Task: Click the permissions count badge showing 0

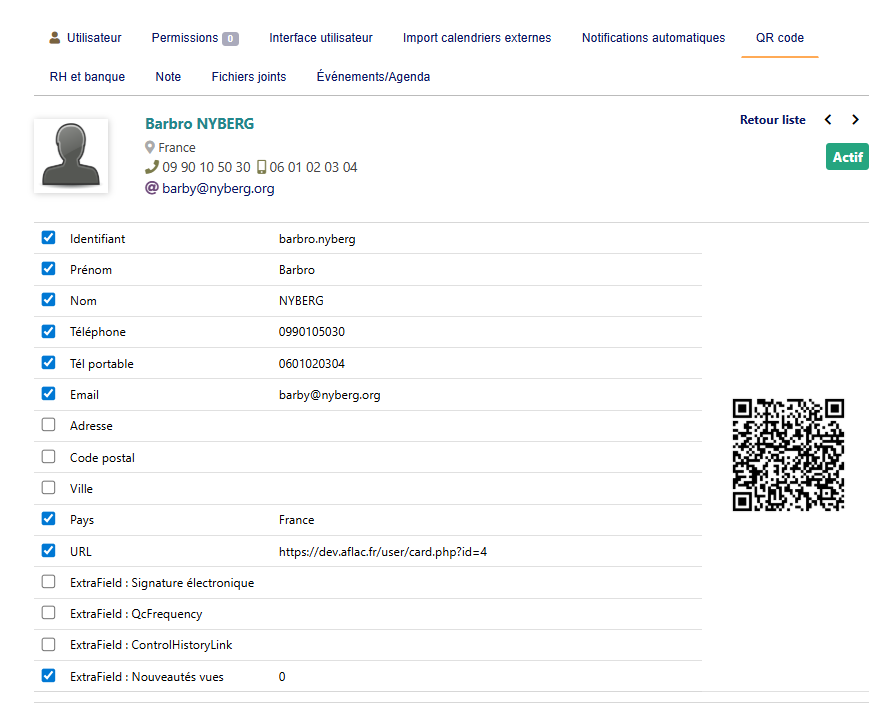Action: pyautogui.click(x=232, y=37)
